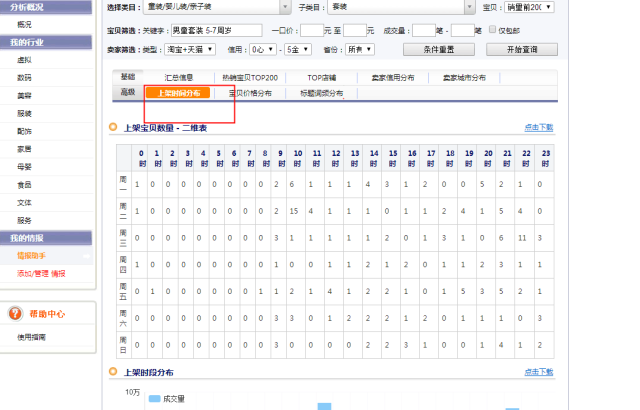Click the cell showing 15 in the 周二 row
Image resolution: width=640 pixels, height=410 pixels.
[294, 211]
